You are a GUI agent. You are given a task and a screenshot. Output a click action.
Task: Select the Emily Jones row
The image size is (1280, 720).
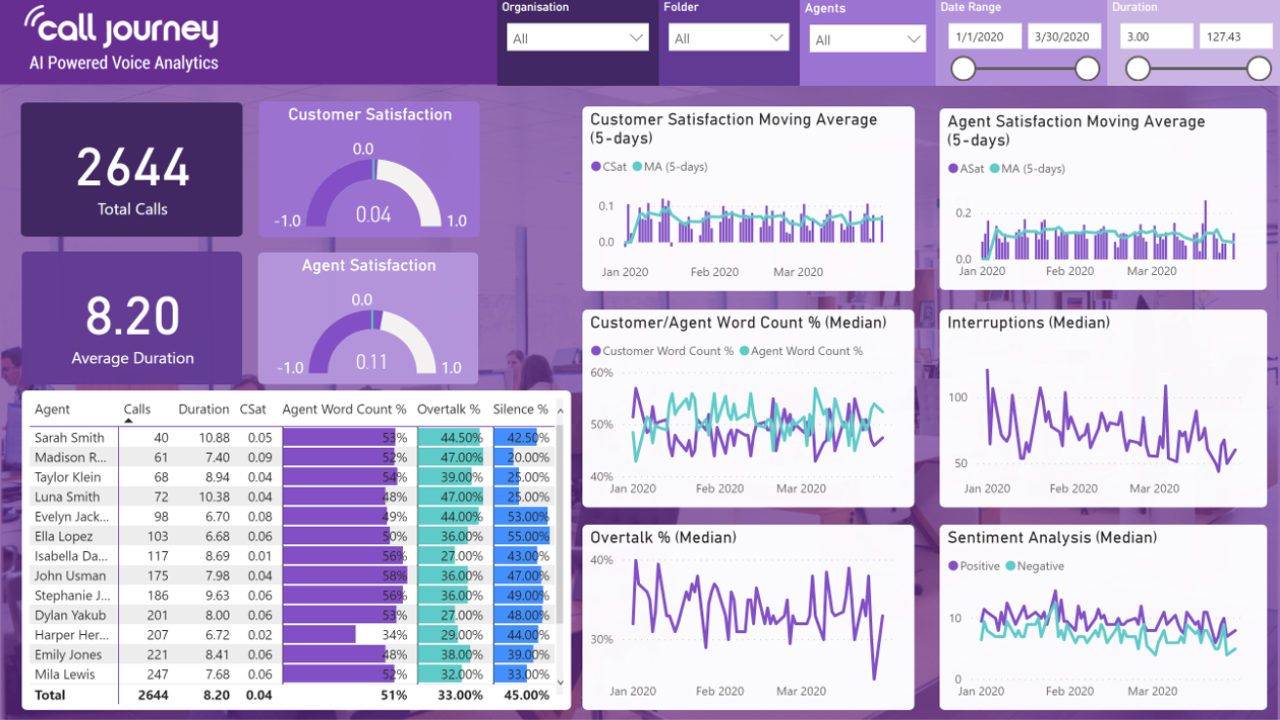point(290,655)
